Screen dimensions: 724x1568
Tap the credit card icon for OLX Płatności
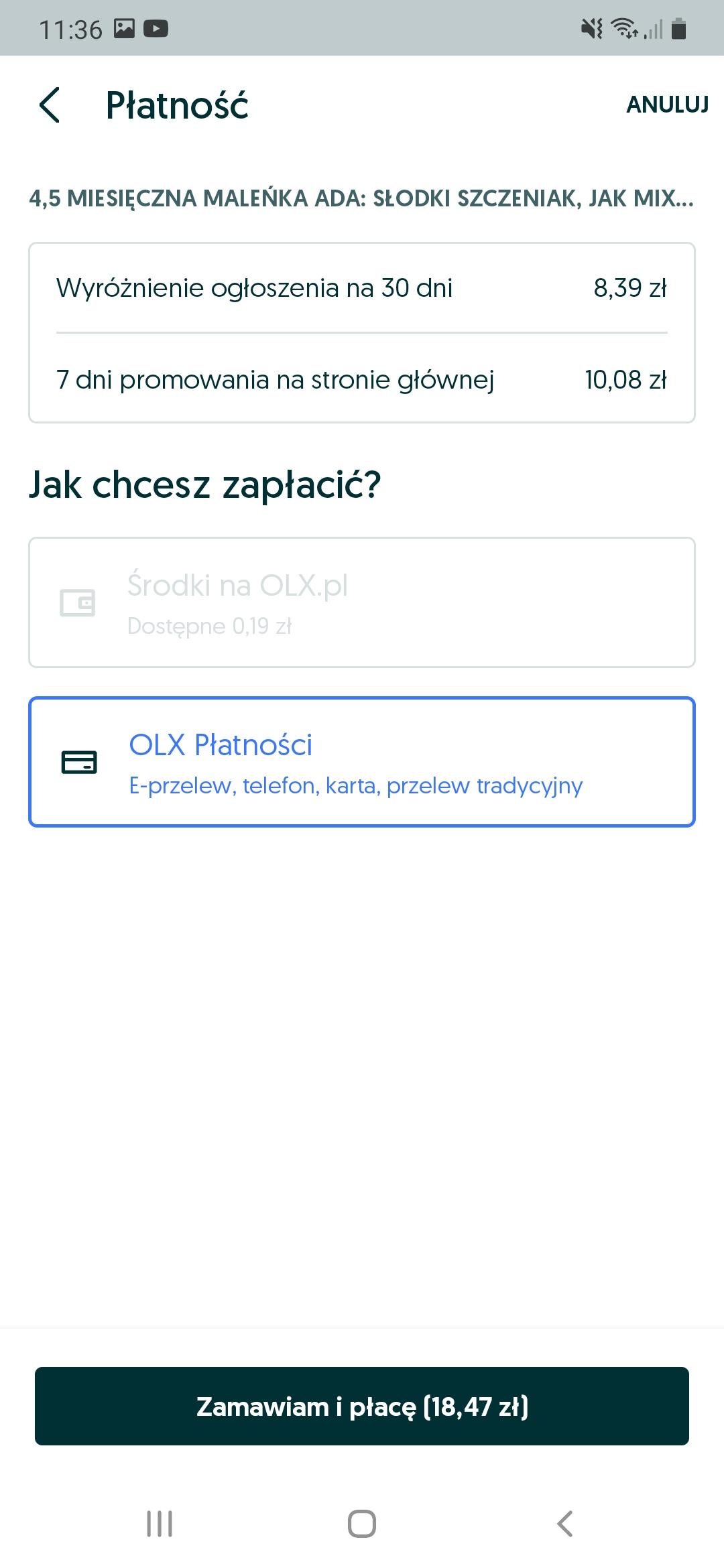(79, 762)
